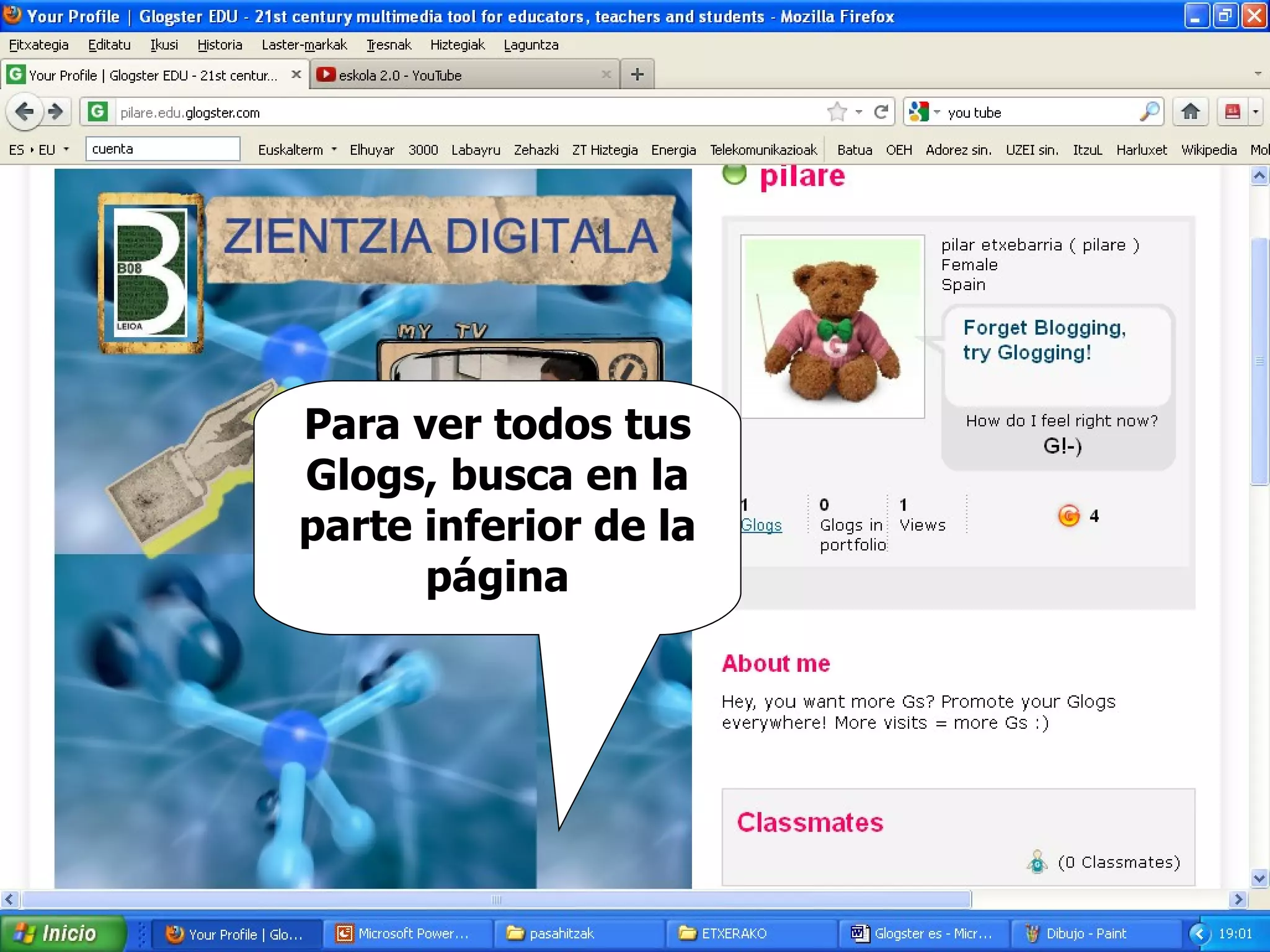Switch to Microsoft PowerPoint in the taskbar
This screenshot has height=952, width=1270.
point(407,933)
